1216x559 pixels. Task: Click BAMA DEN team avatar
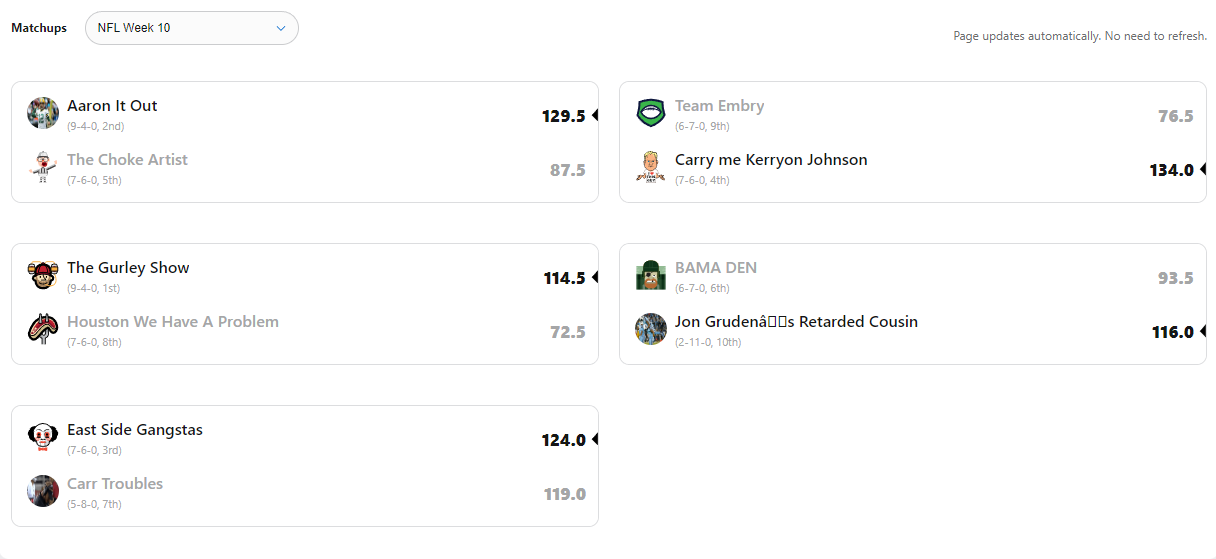(651, 275)
